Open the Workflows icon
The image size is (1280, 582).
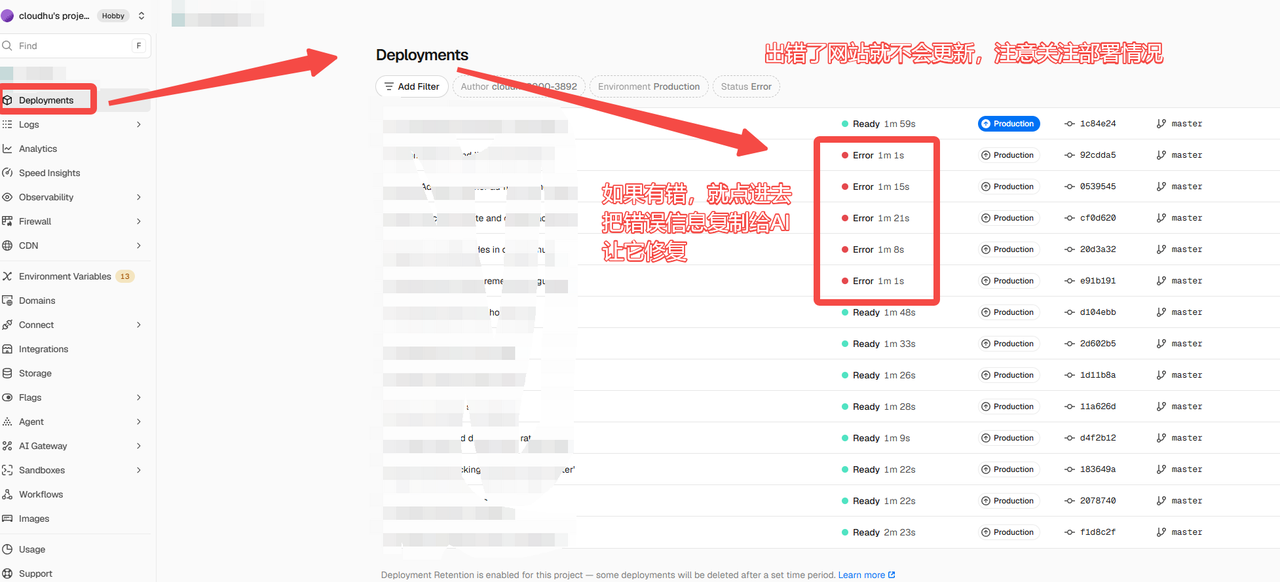pos(7,494)
